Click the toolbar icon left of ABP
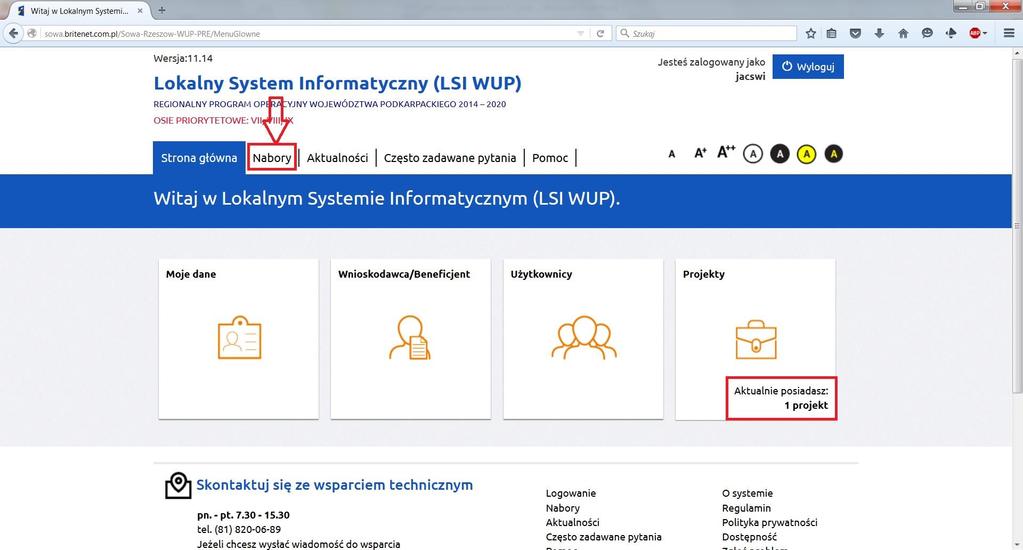 [x=951, y=33]
